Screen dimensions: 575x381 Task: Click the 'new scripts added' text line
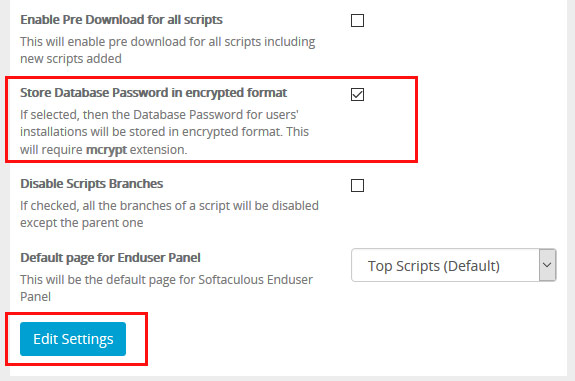tap(71, 59)
